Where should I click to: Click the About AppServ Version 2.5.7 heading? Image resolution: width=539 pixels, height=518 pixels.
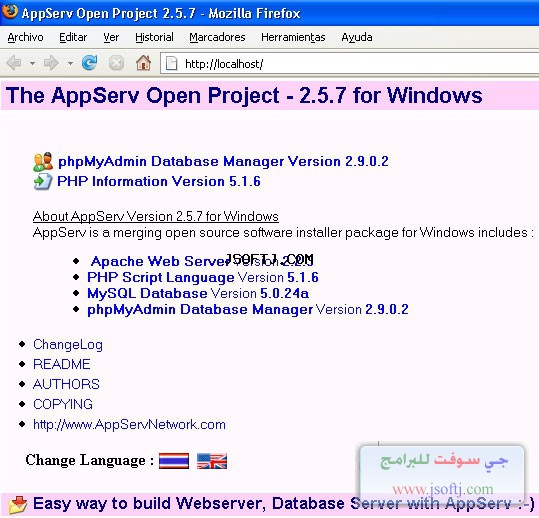(156, 217)
